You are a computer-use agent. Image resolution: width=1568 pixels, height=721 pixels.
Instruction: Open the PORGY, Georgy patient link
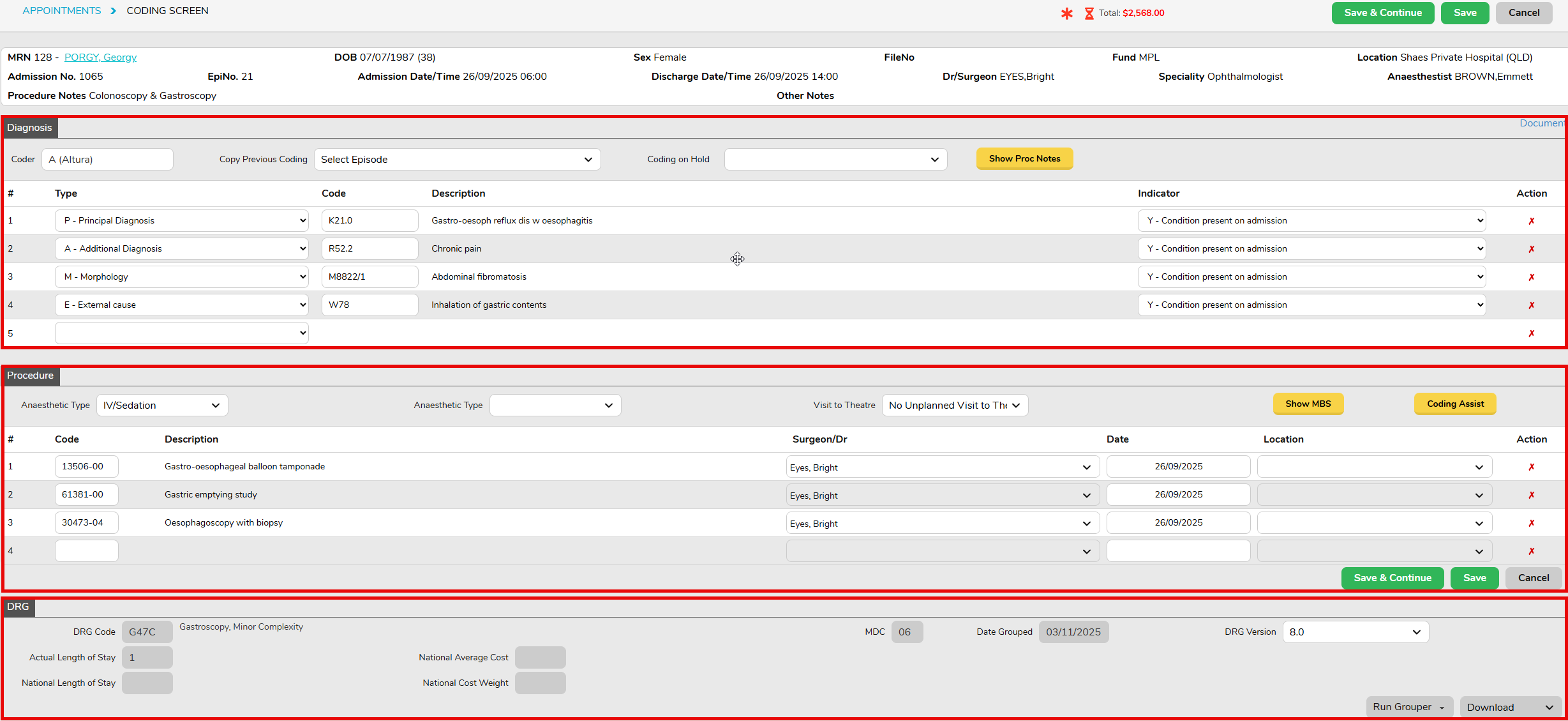[x=100, y=57]
